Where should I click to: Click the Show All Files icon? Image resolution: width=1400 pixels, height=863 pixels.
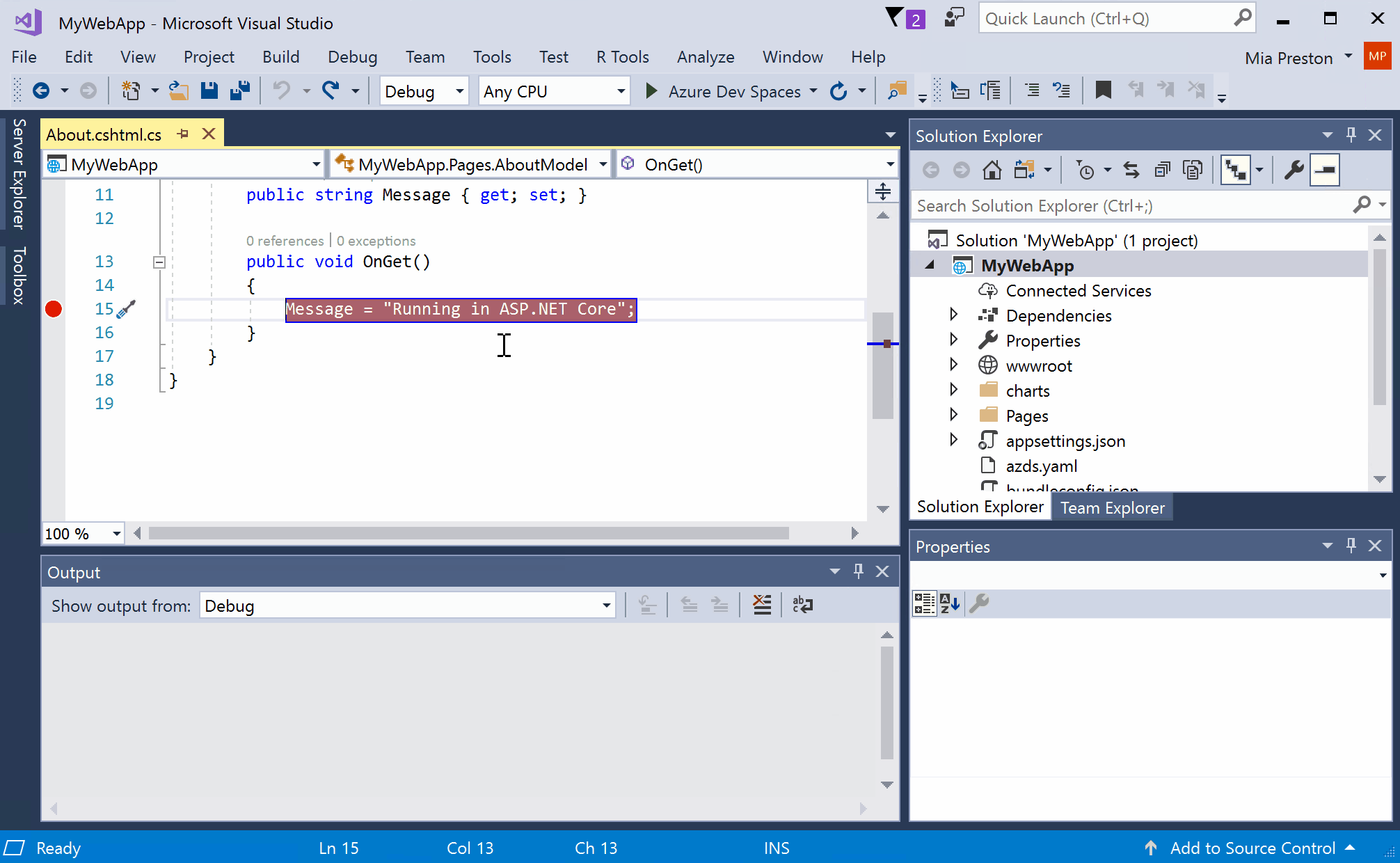pos(1193,170)
